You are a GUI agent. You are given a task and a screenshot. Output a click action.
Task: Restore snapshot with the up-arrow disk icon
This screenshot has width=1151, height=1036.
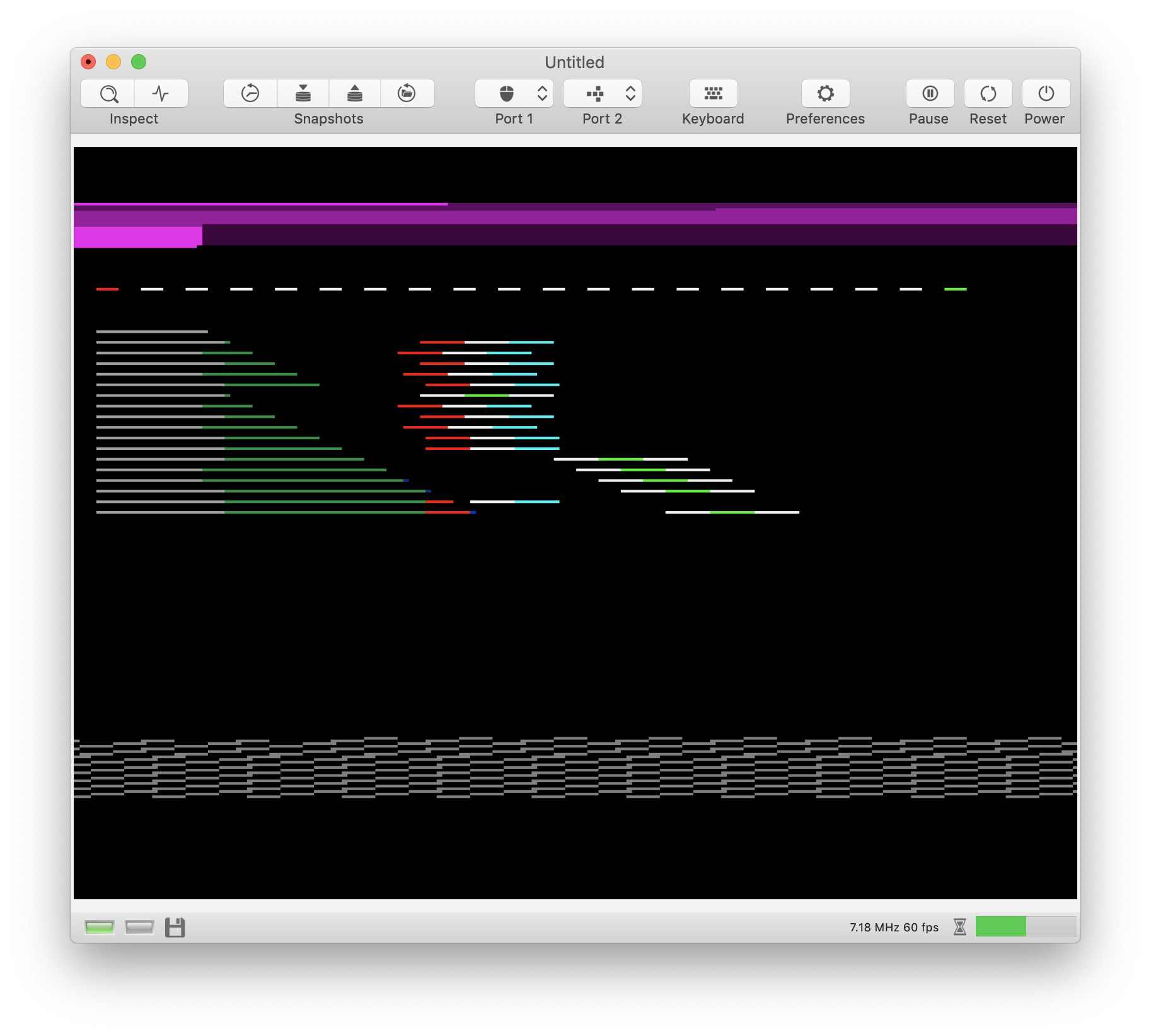(x=355, y=94)
